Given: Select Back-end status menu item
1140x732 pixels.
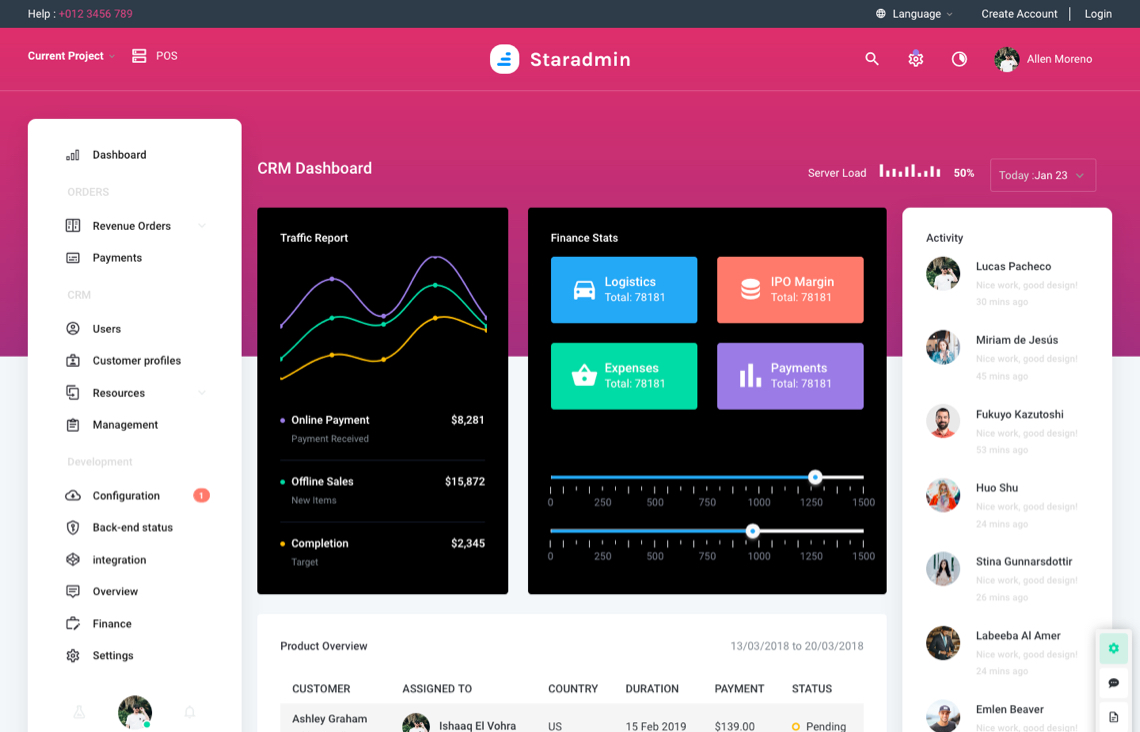Looking at the screenshot, I should [132, 528].
